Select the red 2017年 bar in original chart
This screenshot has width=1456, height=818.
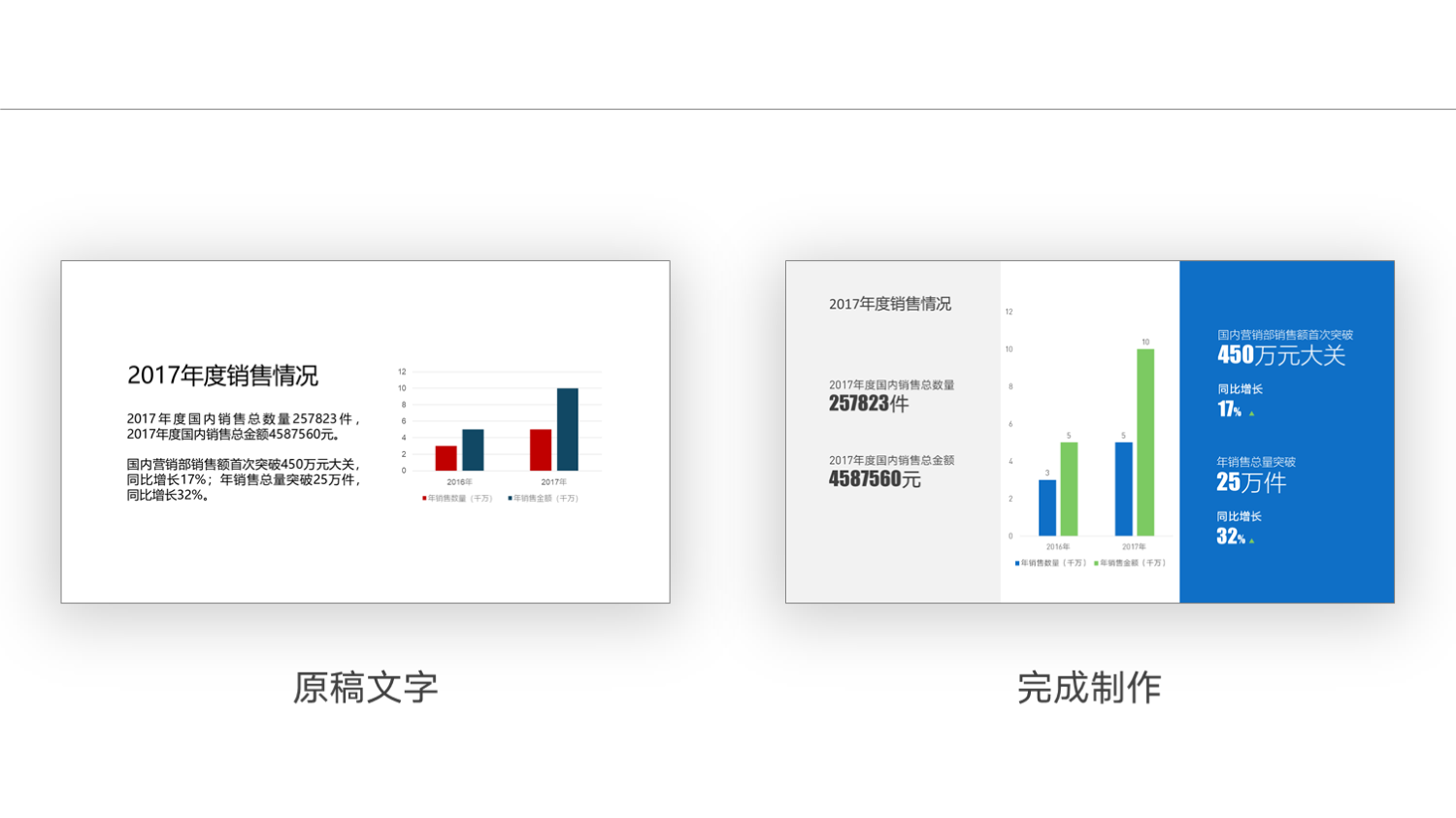541,450
